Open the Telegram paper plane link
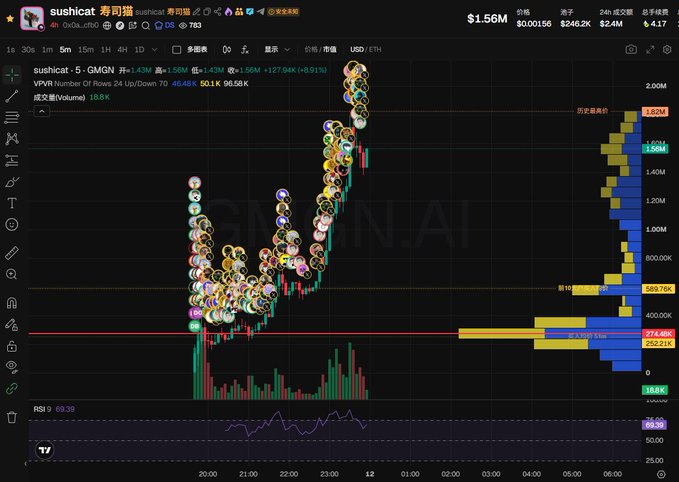The width and height of the screenshot is (679, 482). pyautogui.click(x=260, y=12)
